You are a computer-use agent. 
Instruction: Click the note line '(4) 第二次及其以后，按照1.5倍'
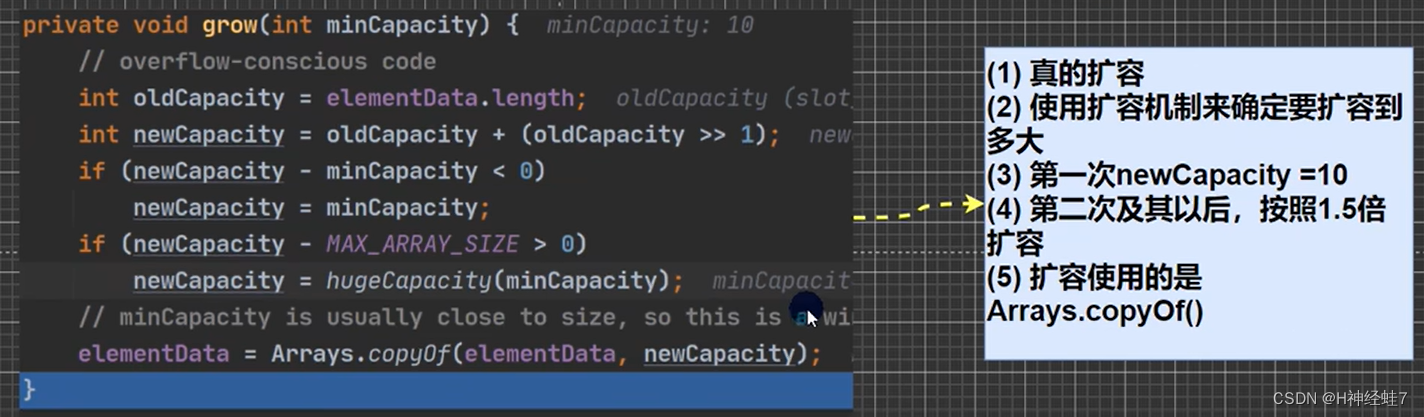[x=1186, y=210]
